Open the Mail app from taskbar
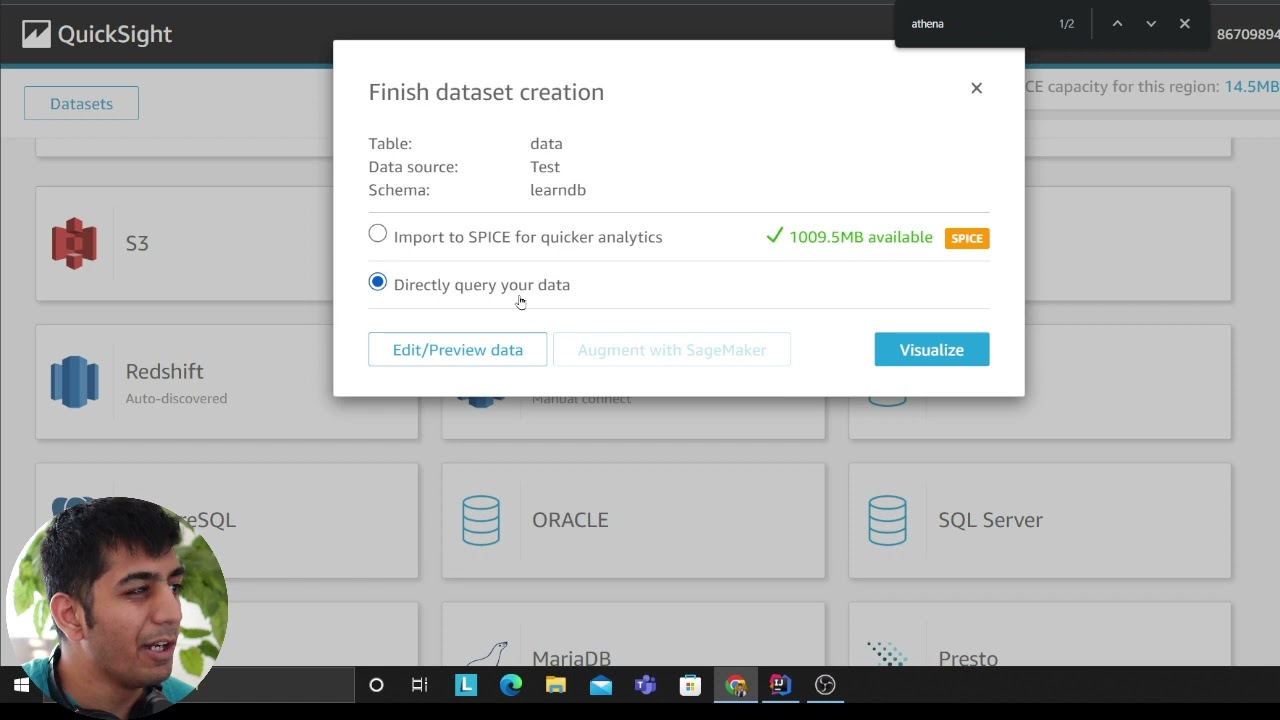This screenshot has height=720, width=1280. 600,685
